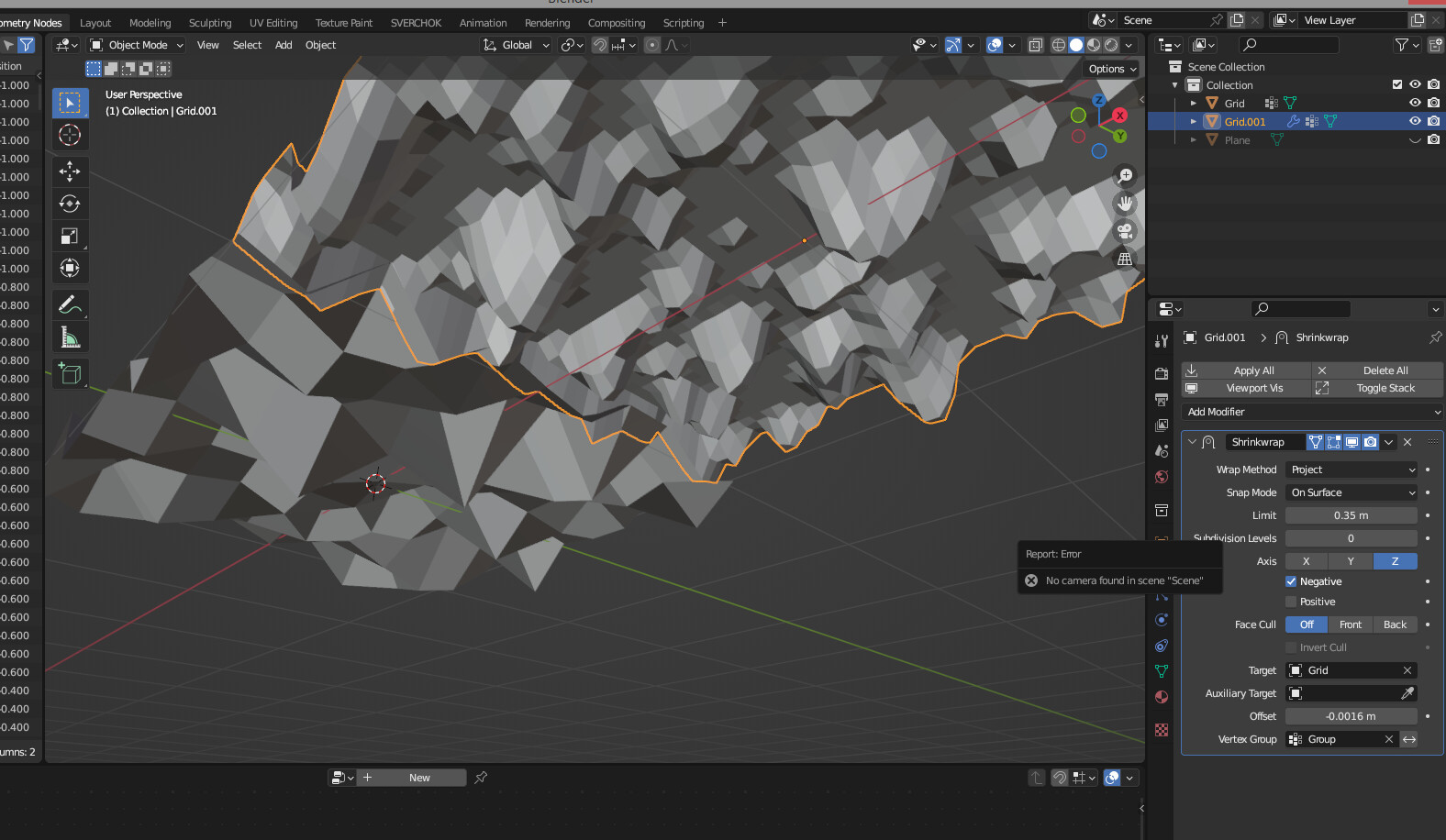
Task: Open the Global transform orientation dropdown
Action: 517,45
